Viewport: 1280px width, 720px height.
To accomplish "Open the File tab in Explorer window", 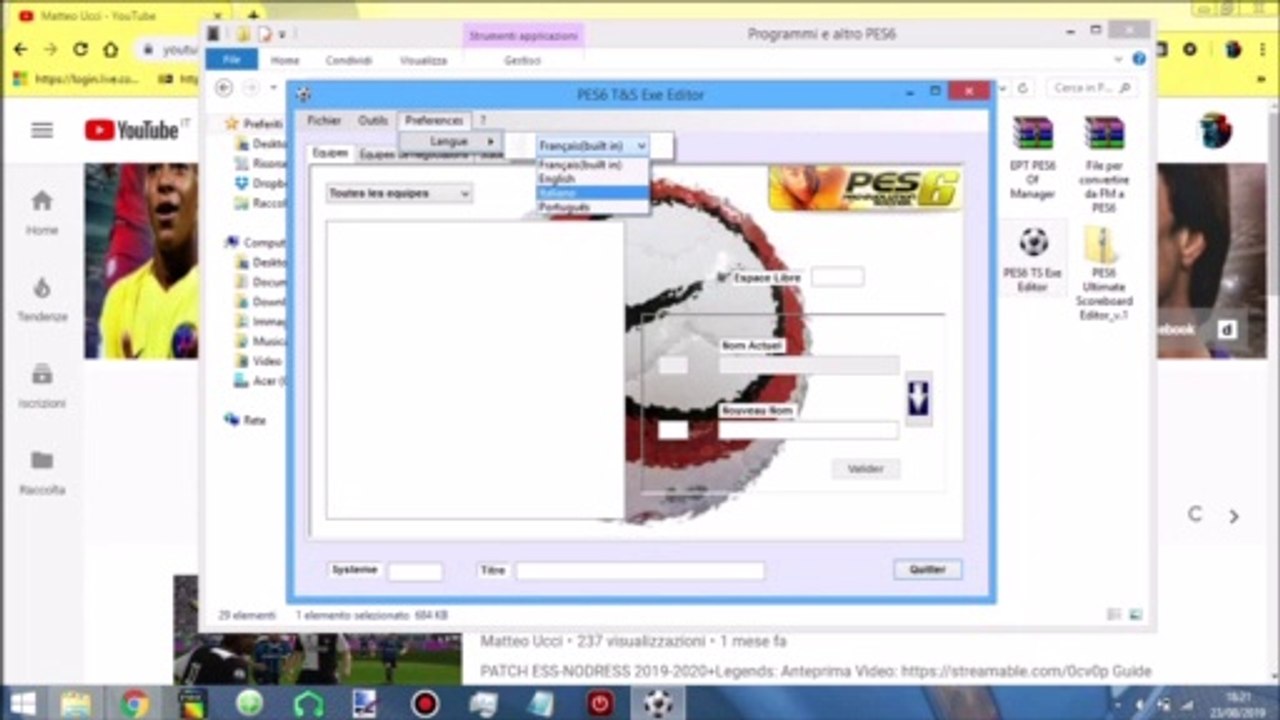I will tap(231, 60).
